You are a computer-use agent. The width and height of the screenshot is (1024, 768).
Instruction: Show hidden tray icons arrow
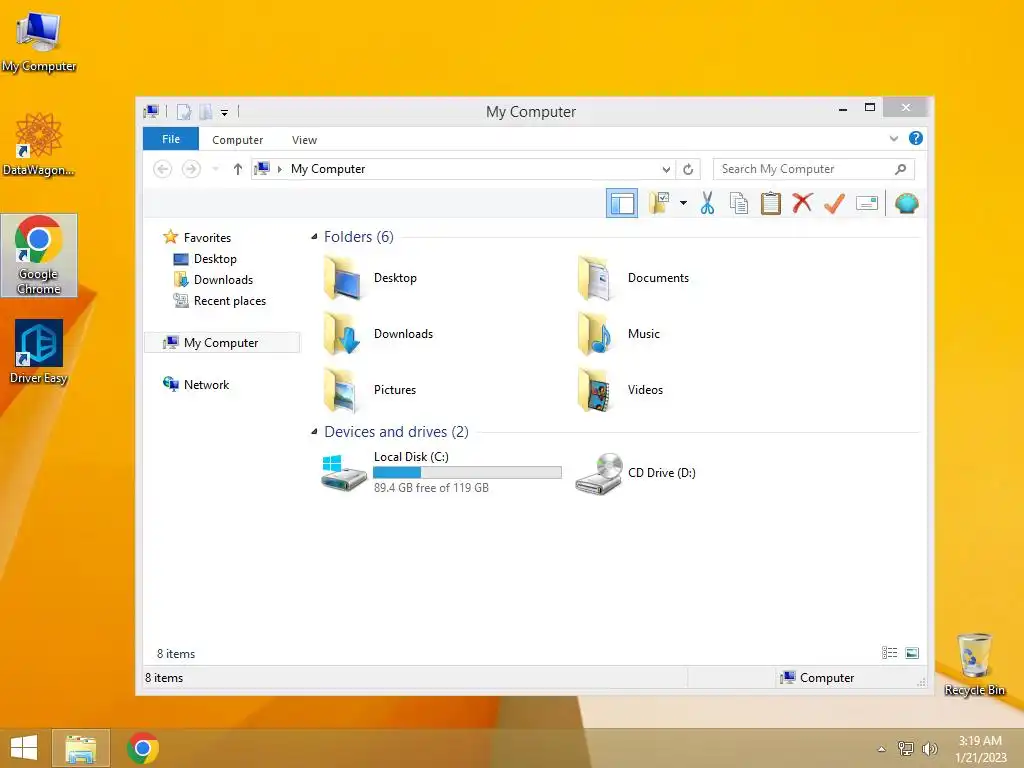coord(881,748)
